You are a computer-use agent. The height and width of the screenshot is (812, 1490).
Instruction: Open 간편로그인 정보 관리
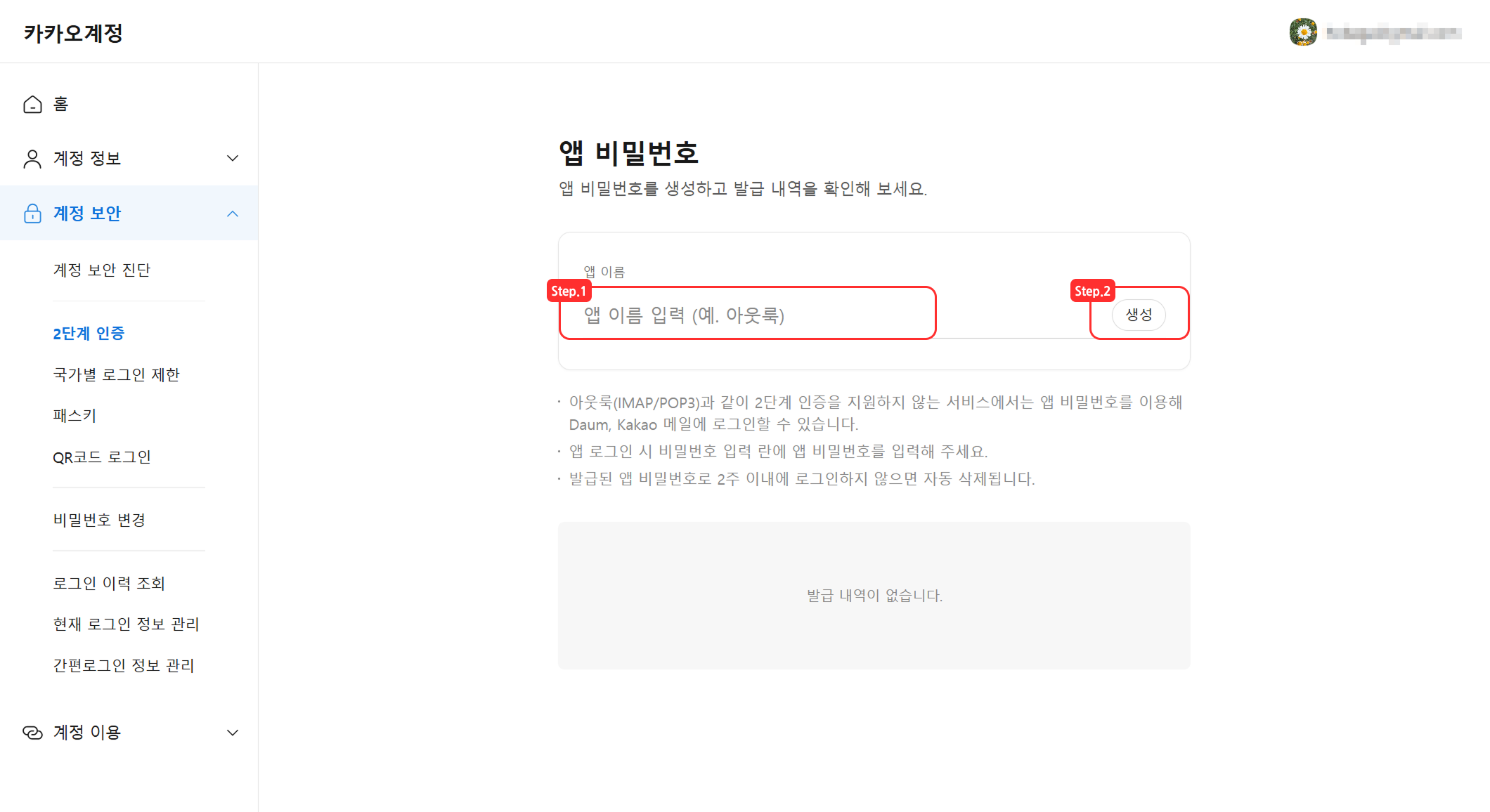point(124,665)
